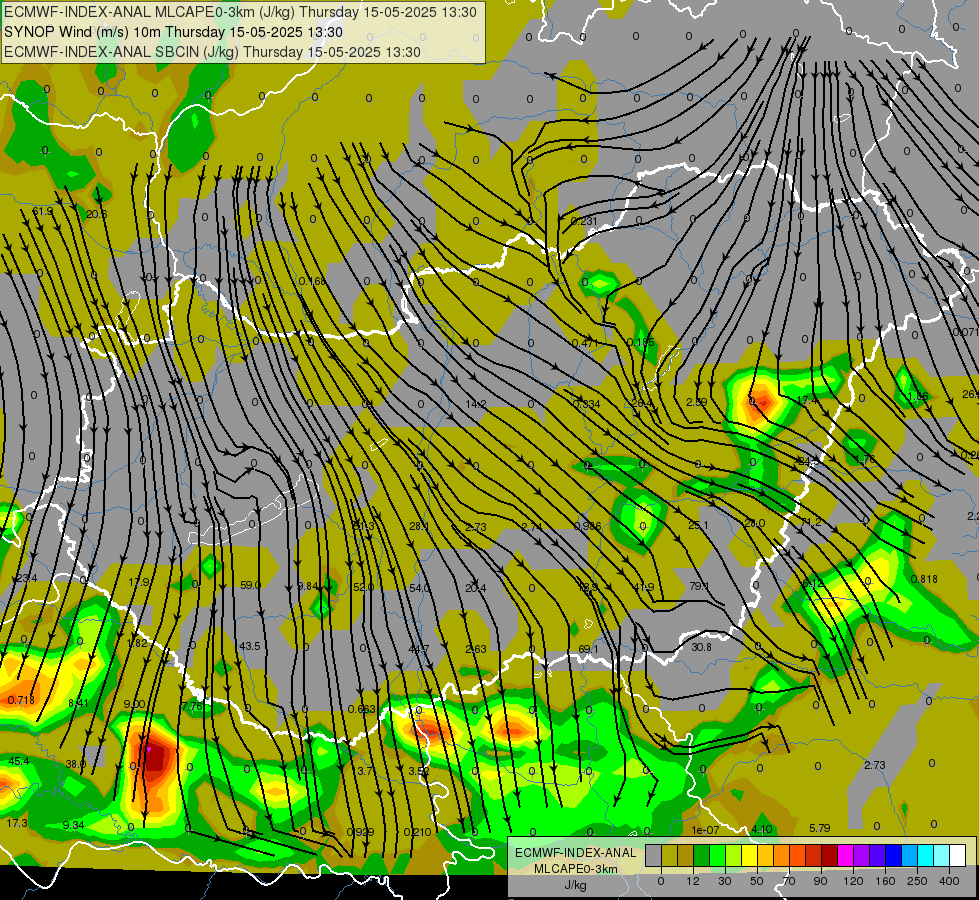Click the map value 0.663
The image size is (979, 900).
pyautogui.click(x=362, y=709)
